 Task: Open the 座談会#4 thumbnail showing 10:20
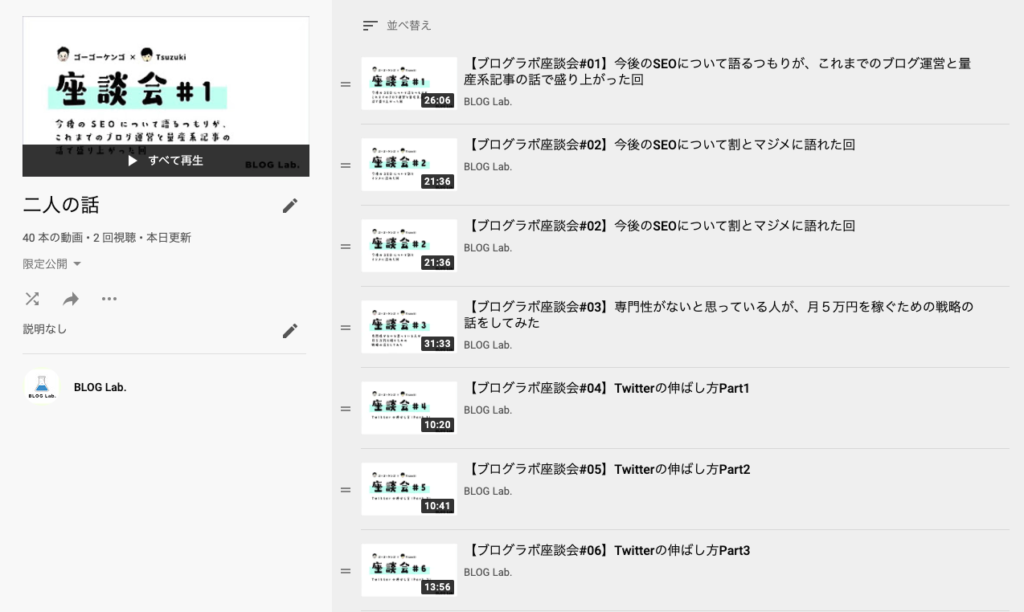click(409, 408)
